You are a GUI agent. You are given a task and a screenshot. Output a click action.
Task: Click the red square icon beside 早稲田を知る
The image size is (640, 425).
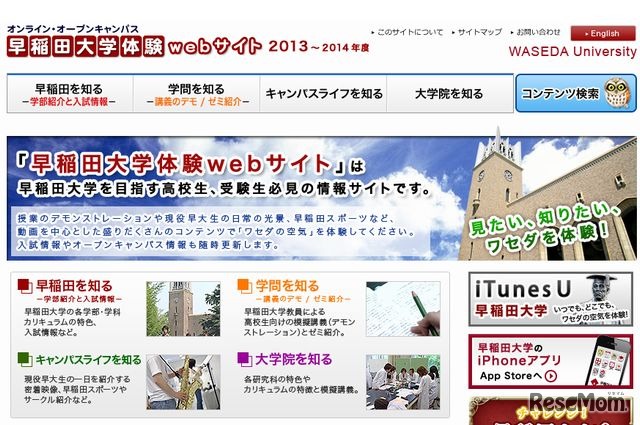(x=25, y=286)
